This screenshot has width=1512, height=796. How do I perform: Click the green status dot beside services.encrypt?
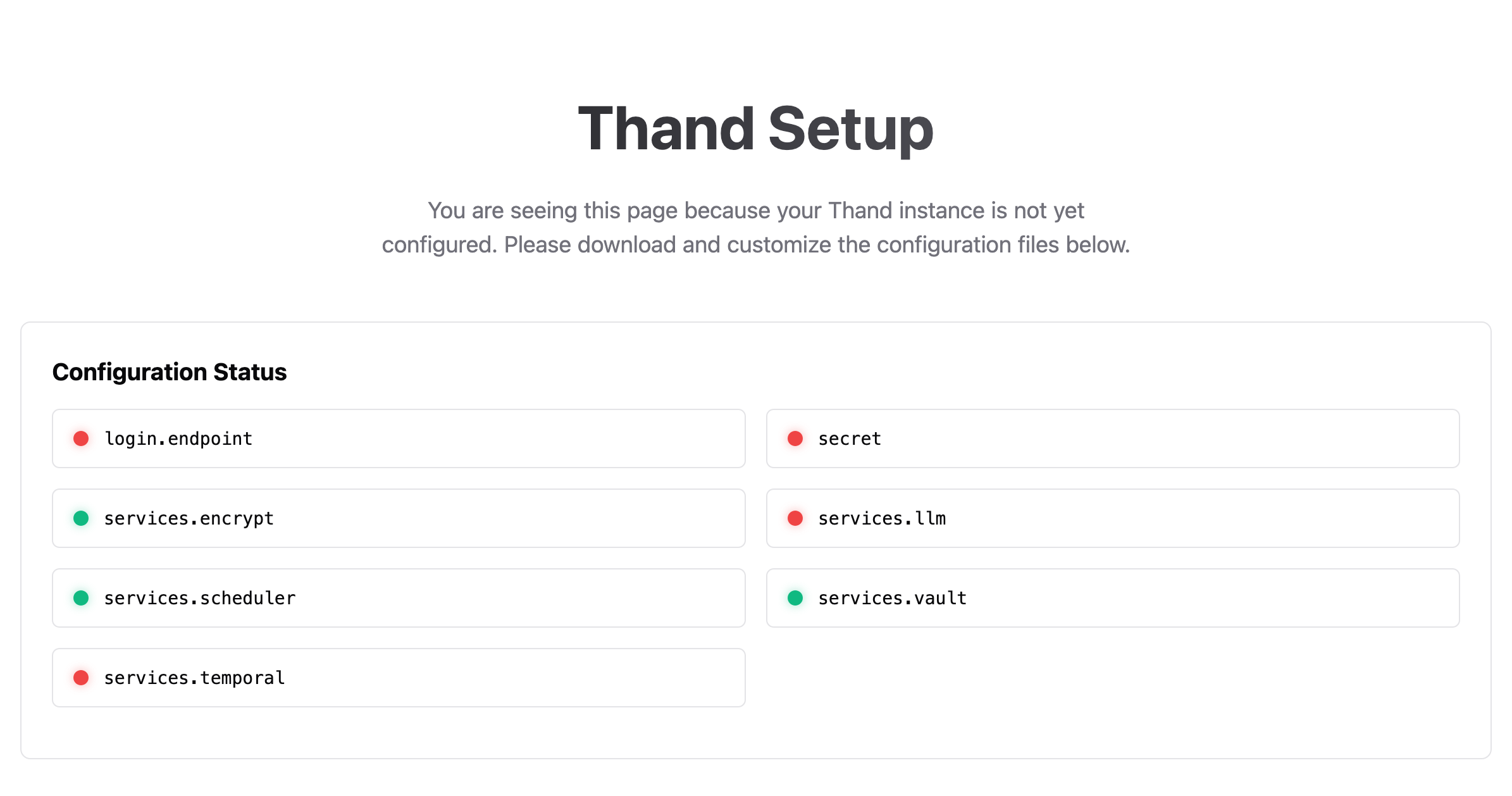(82, 518)
